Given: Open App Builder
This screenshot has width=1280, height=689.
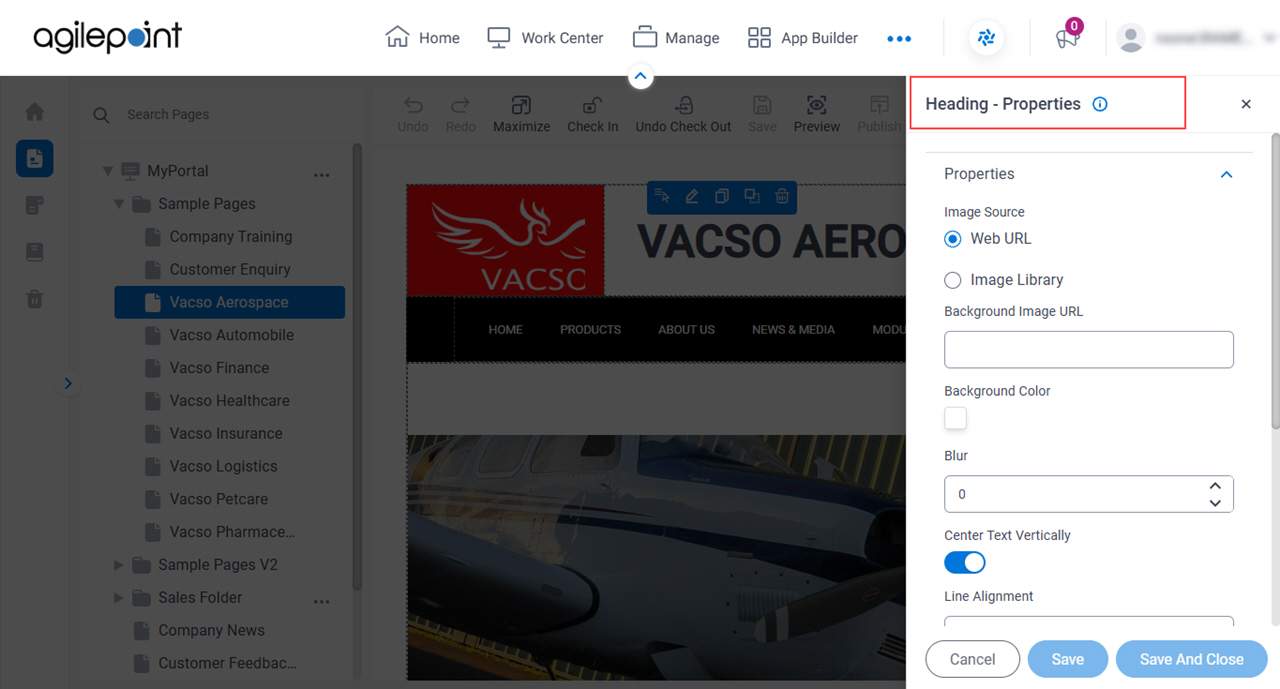Looking at the screenshot, I should coord(803,38).
